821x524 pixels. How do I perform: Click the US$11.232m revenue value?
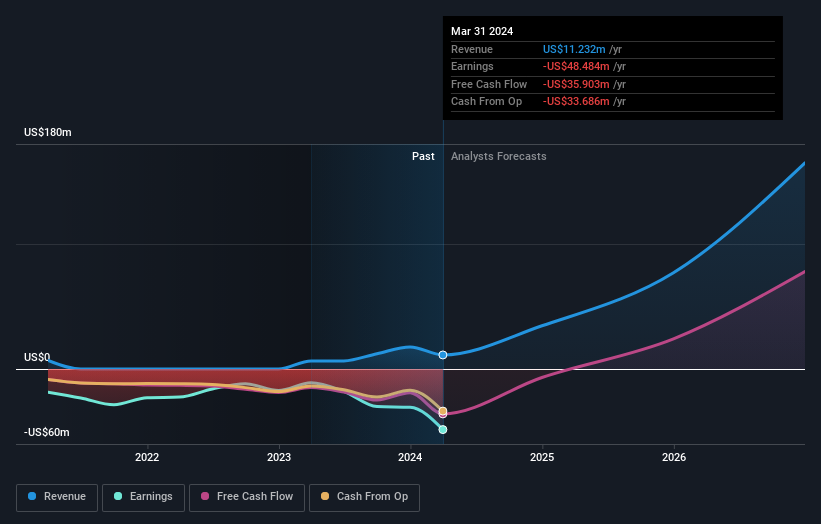tap(574, 49)
